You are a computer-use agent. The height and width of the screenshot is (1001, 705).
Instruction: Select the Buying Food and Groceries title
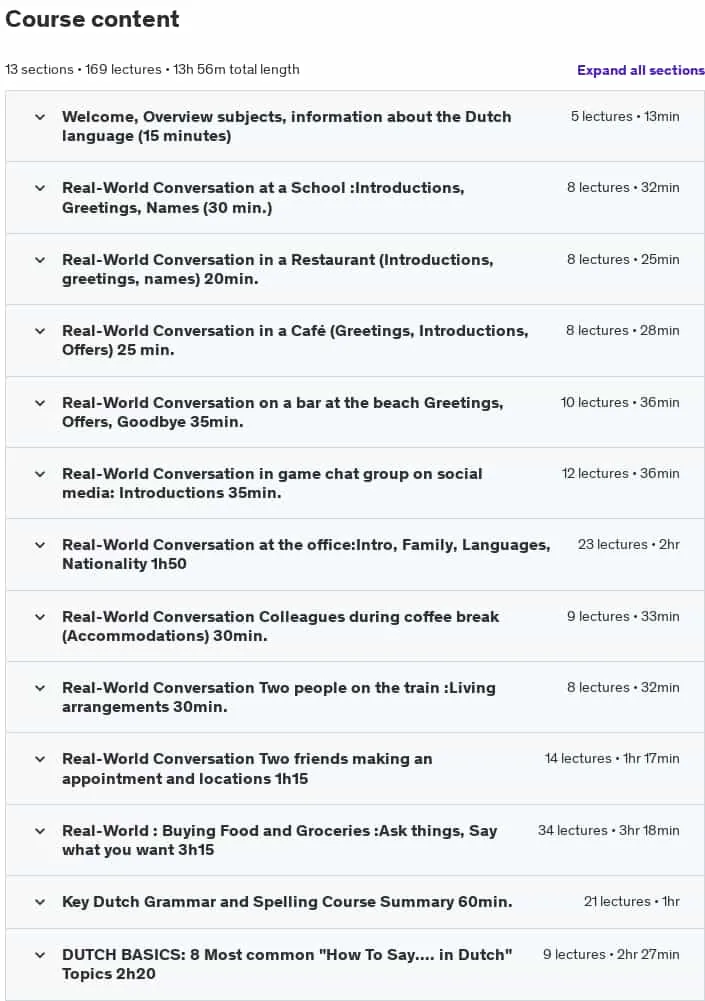(x=280, y=840)
